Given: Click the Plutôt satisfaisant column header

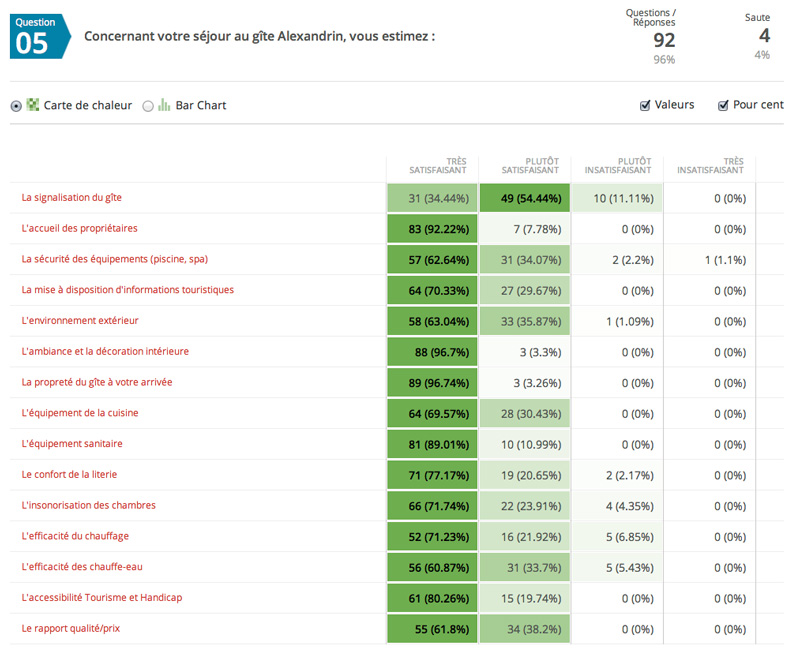Looking at the screenshot, I should coord(530,166).
